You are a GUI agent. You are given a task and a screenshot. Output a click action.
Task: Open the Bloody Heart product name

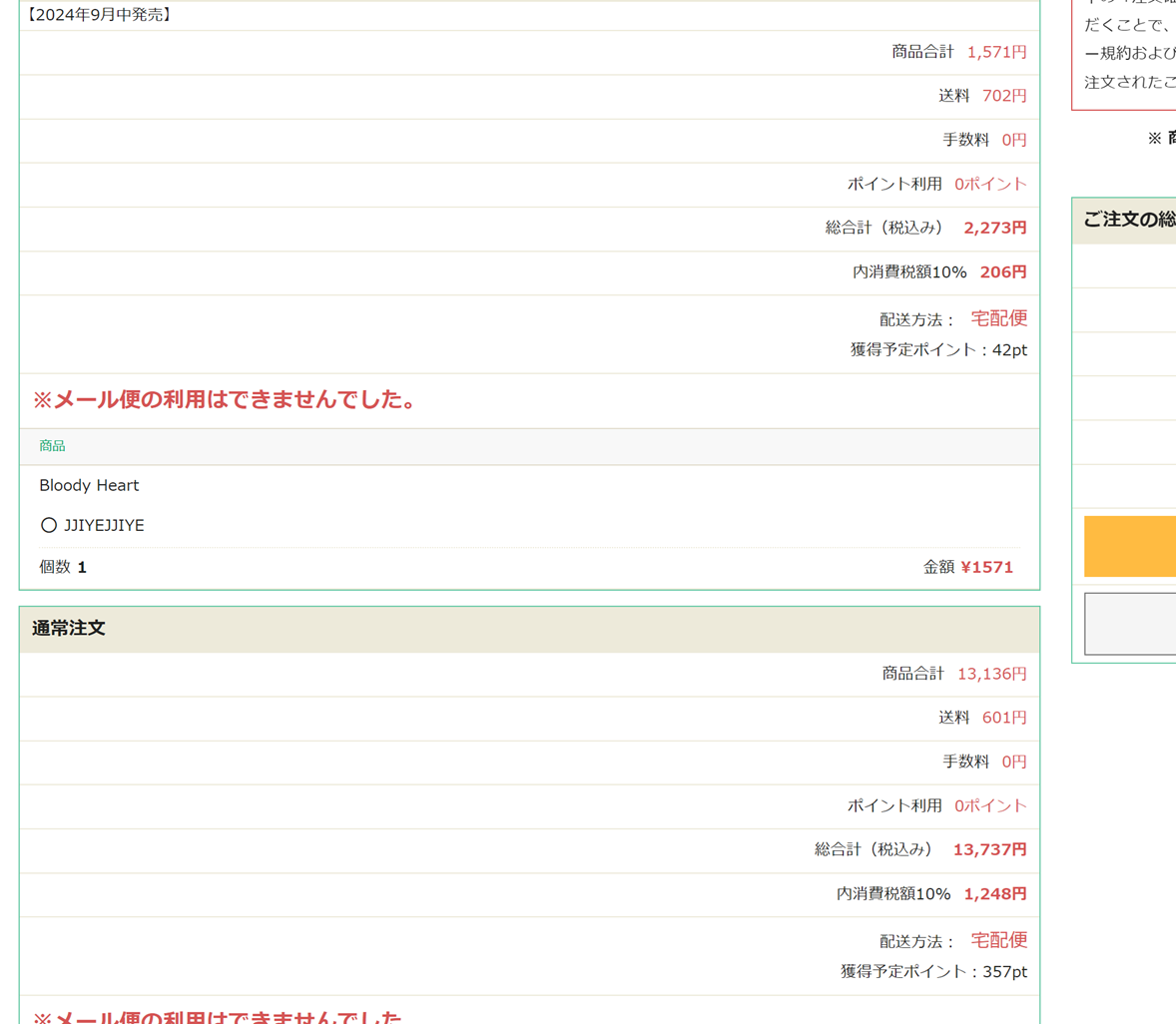coord(89,485)
